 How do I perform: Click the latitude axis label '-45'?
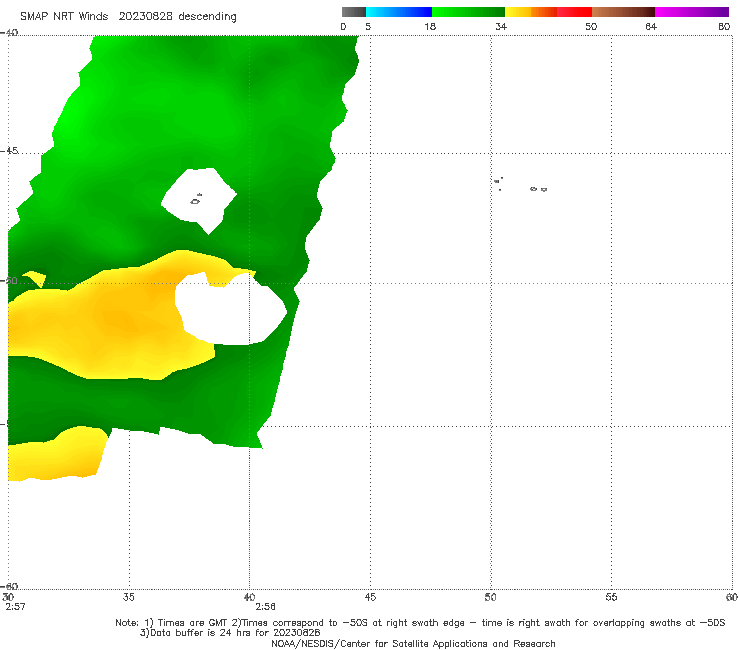coord(9,151)
